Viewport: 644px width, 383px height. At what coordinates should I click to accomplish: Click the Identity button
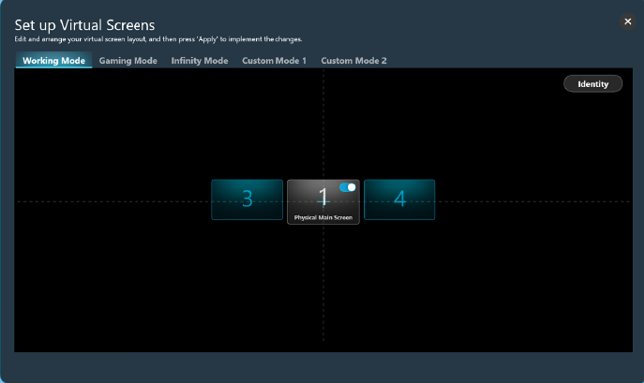pyautogui.click(x=593, y=84)
